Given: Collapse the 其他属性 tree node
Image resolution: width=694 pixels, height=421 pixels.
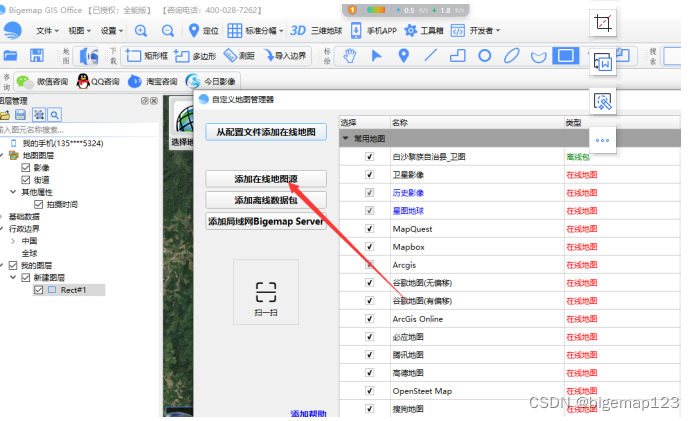Looking at the screenshot, I should click(13, 192).
